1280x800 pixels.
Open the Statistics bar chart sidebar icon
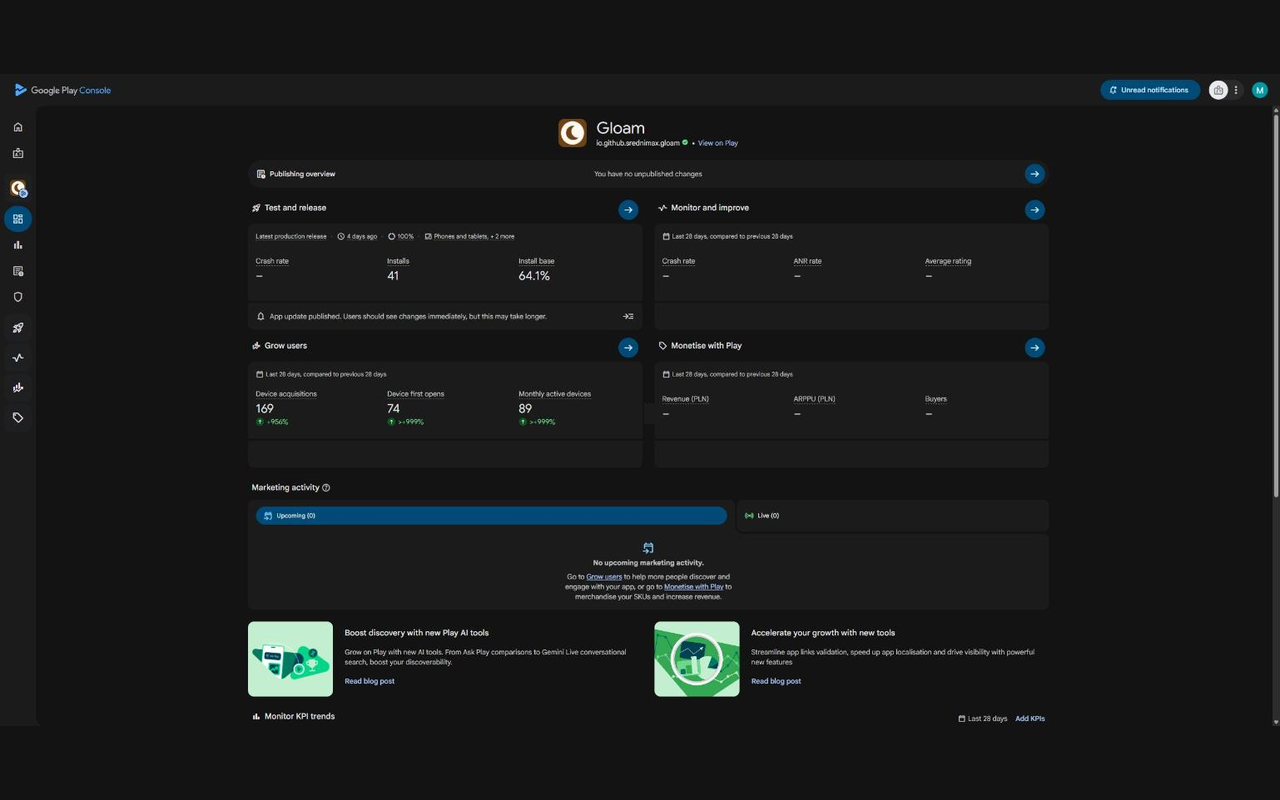coord(18,245)
